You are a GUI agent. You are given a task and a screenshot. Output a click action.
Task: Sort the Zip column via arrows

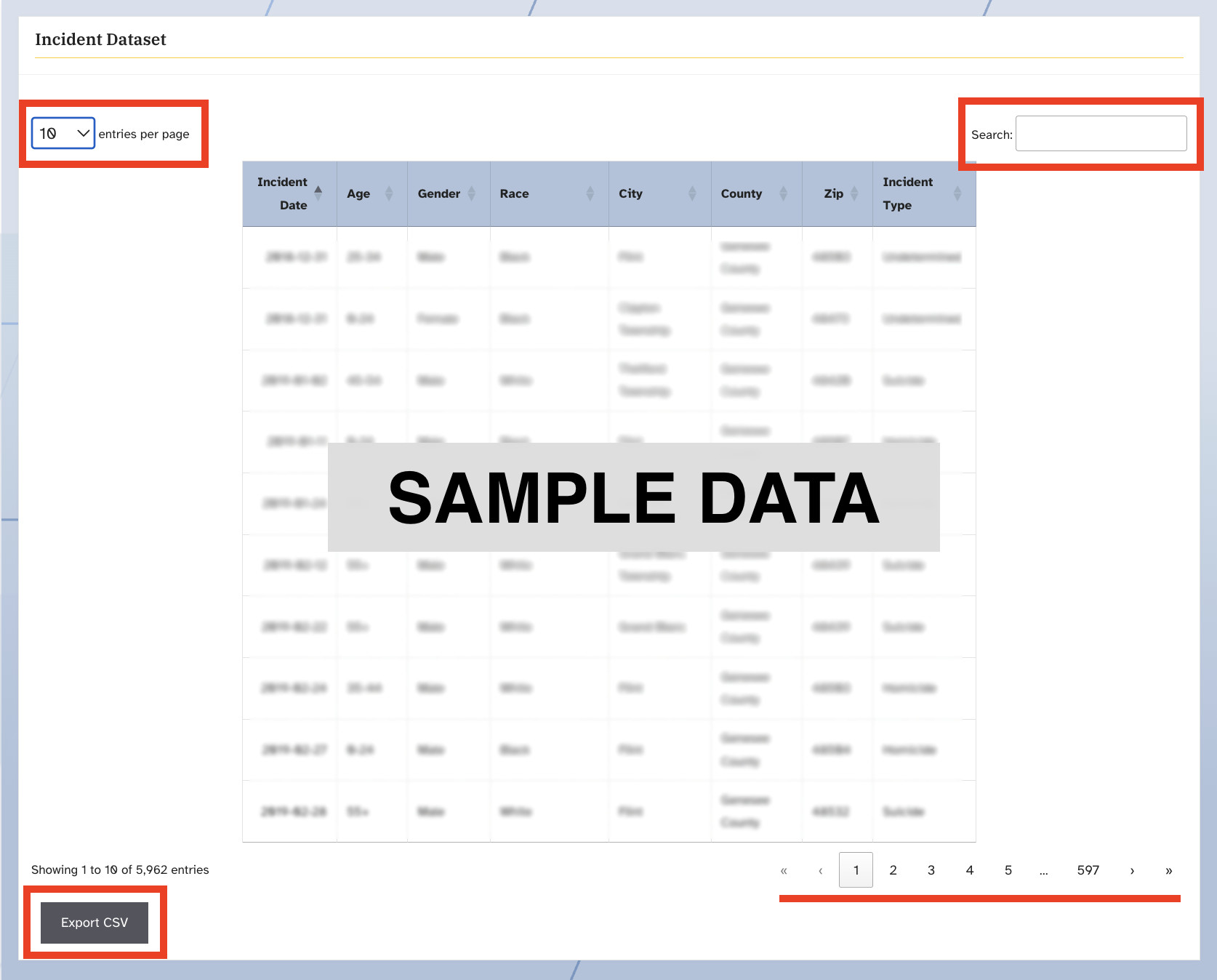point(854,193)
